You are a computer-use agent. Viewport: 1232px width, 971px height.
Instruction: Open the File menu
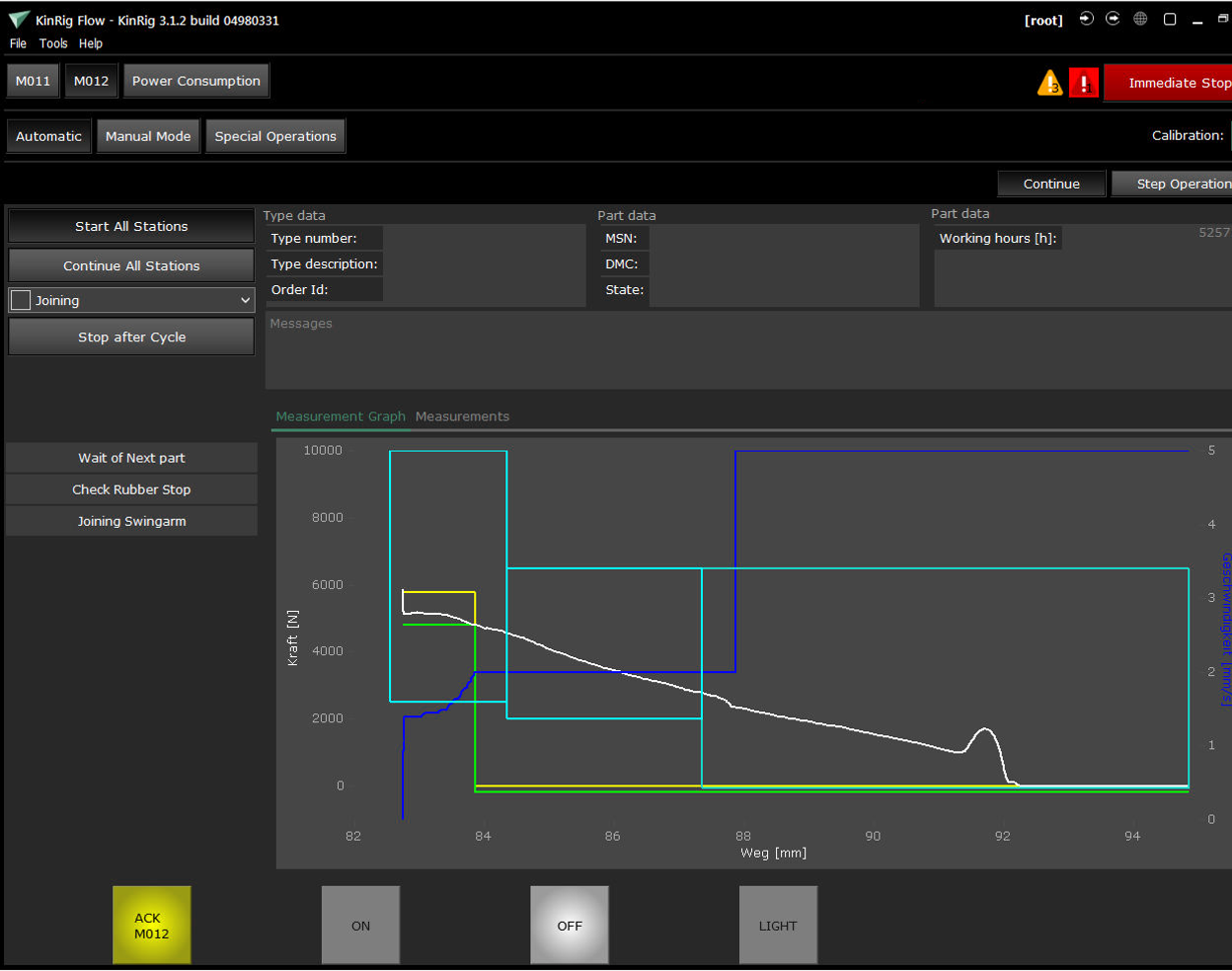(x=18, y=43)
